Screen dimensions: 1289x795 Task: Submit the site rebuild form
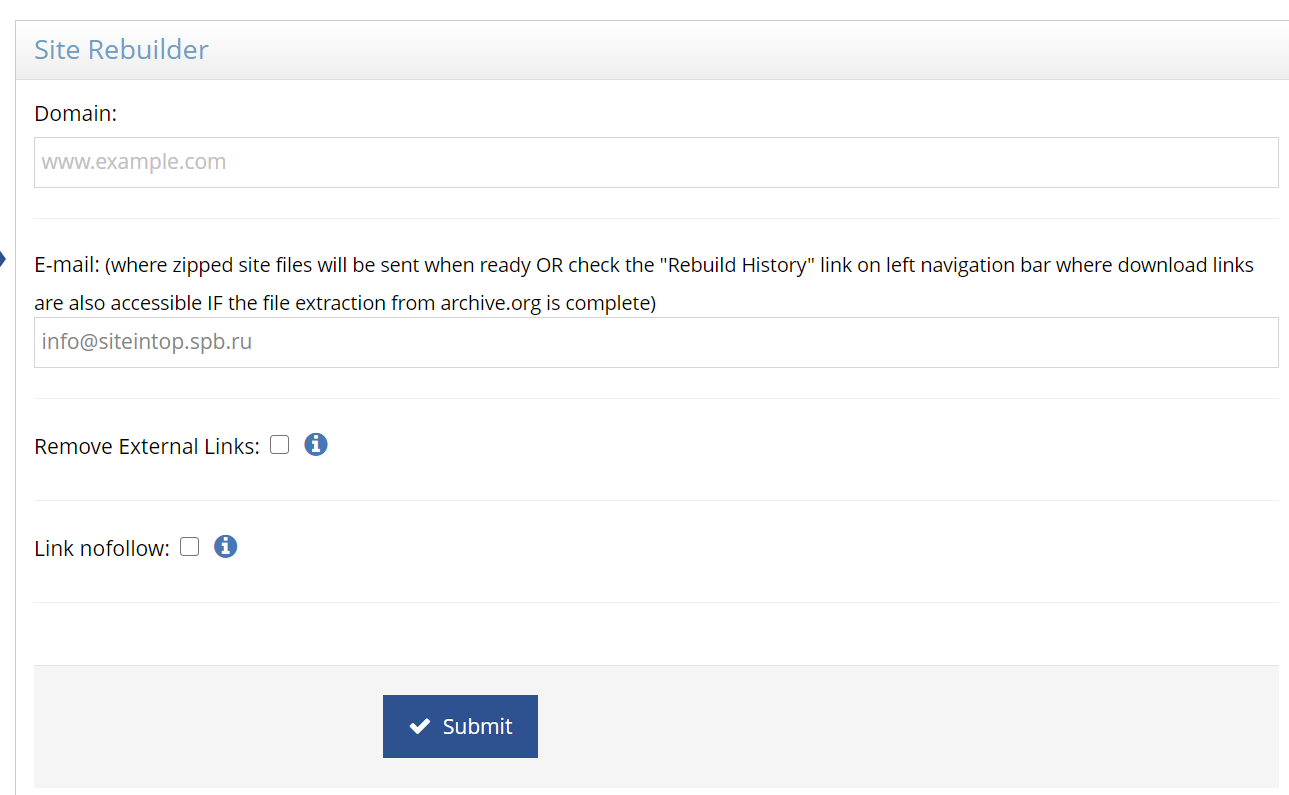point(460,726)
